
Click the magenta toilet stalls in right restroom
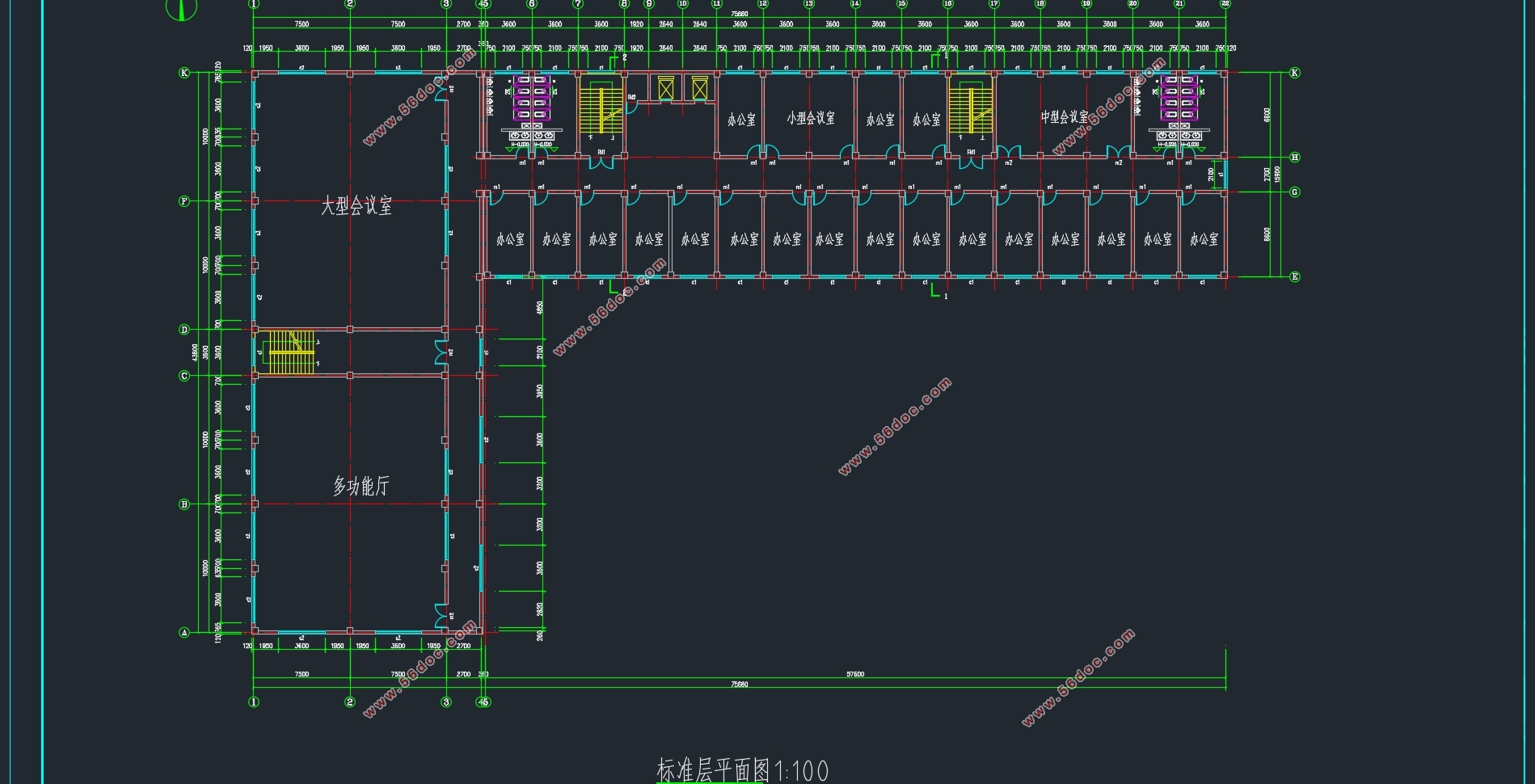[x=1179, y=98]
